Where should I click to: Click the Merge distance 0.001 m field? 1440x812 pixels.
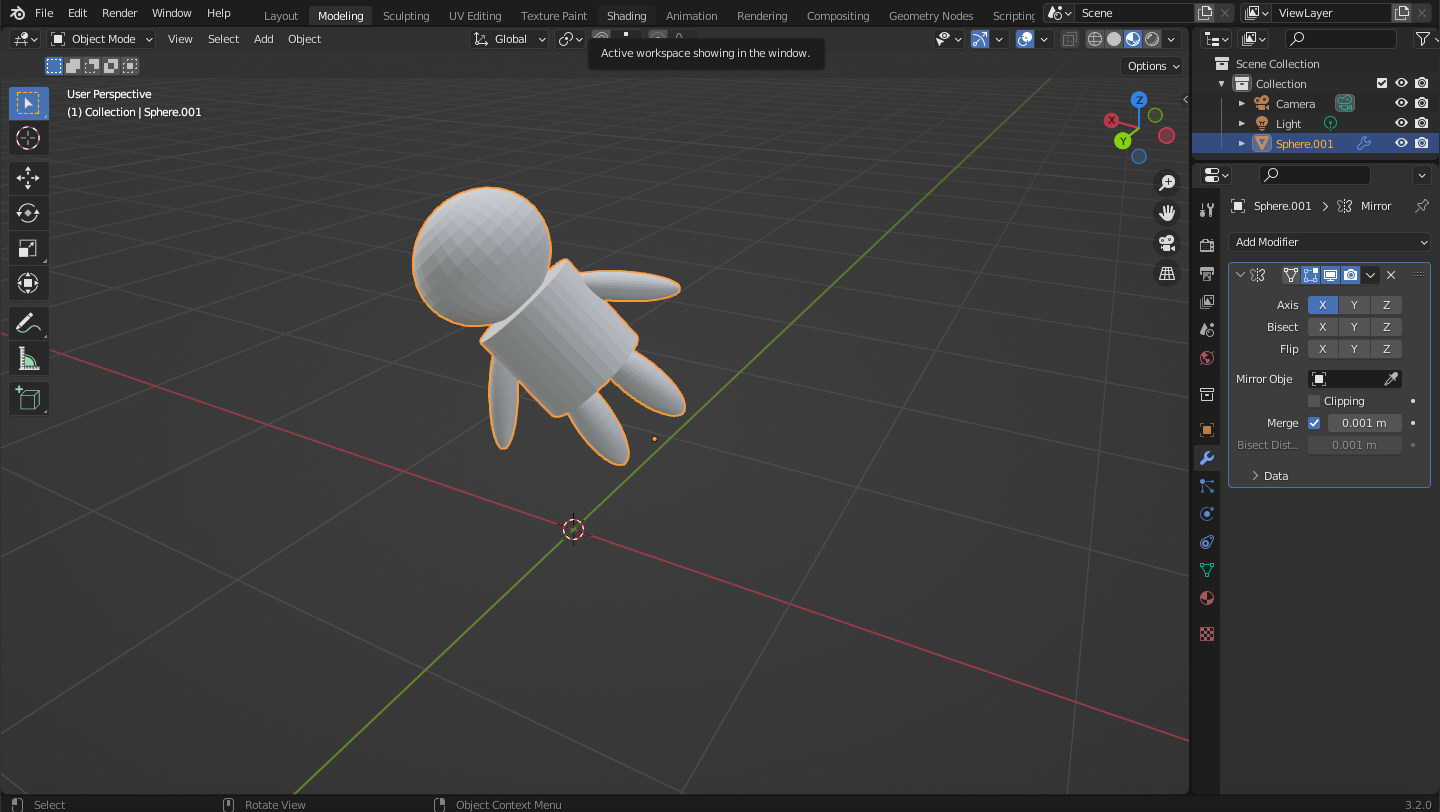coord(1364,423)
